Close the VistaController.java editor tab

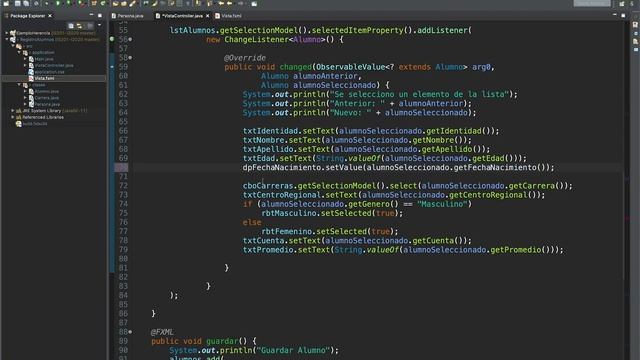207,16
